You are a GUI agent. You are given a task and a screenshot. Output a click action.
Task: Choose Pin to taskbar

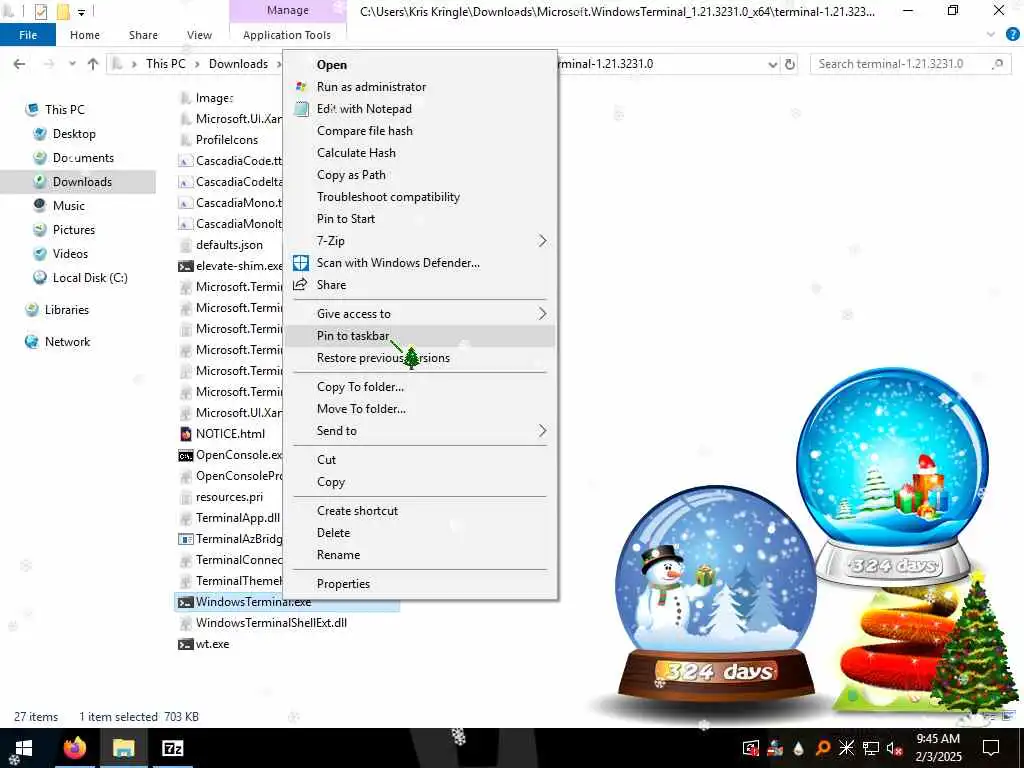[x=421, y=336]
